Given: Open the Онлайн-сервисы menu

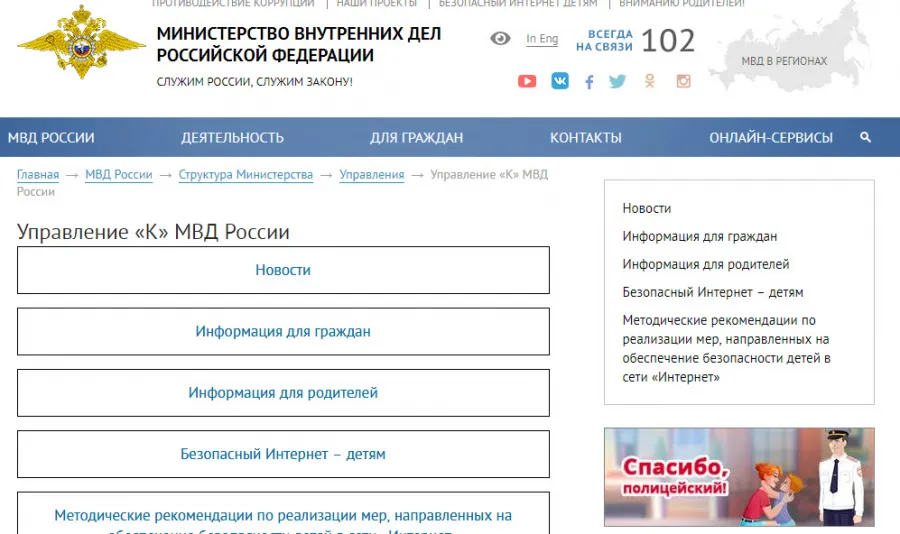Looking at the screenshot, I should pyautogui.click(x=771, y=138).
